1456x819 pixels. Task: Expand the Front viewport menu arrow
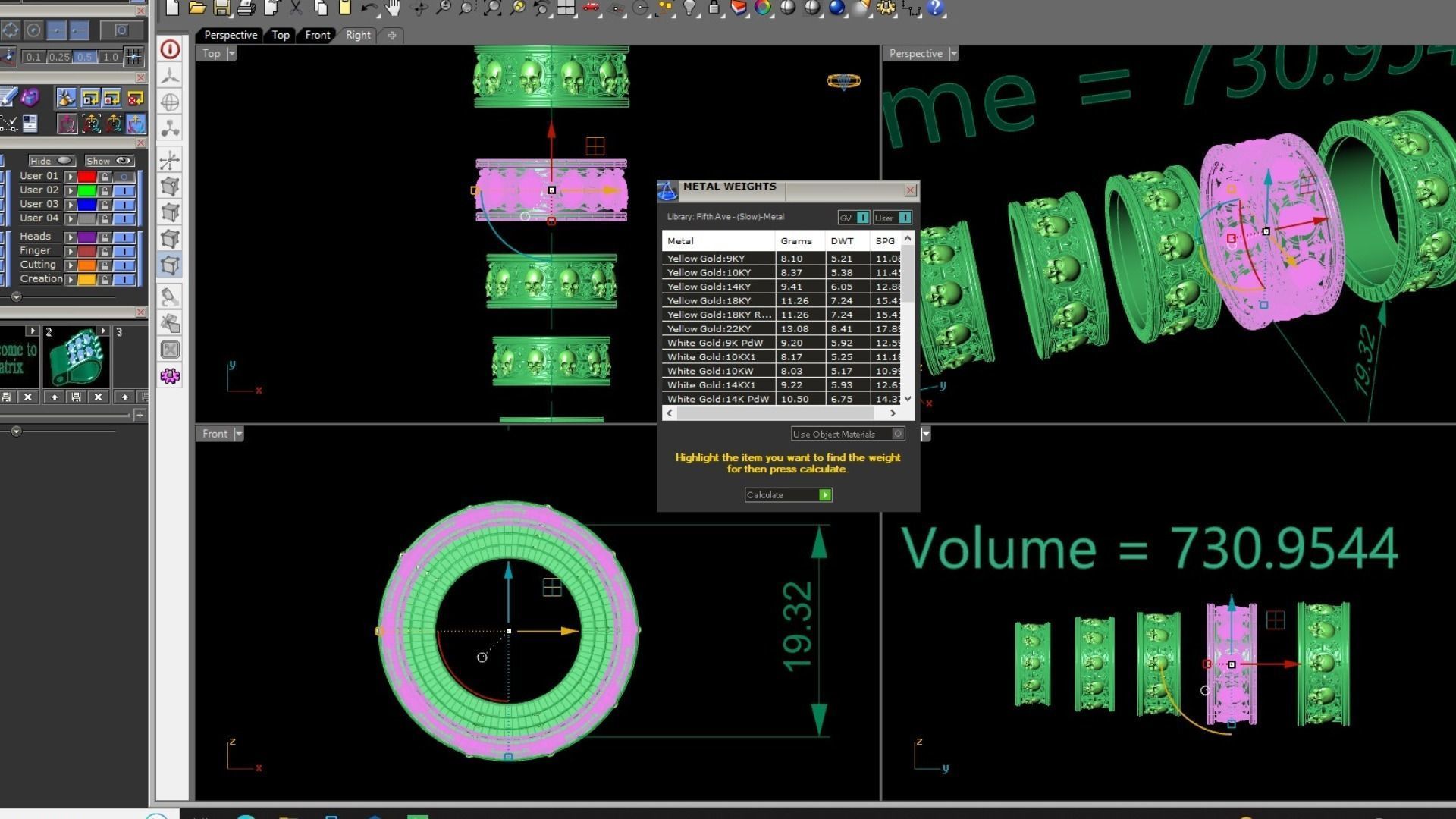[x=239, y=434]
